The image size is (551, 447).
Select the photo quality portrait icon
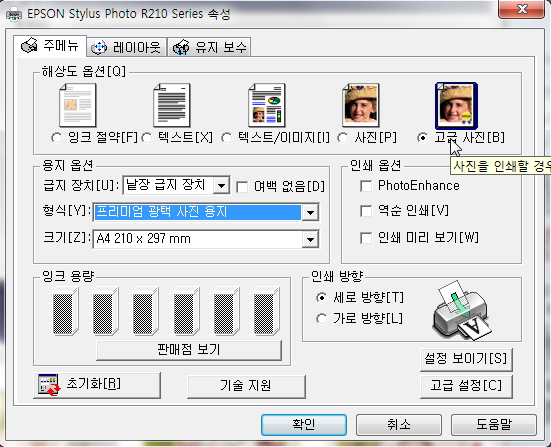361,105
